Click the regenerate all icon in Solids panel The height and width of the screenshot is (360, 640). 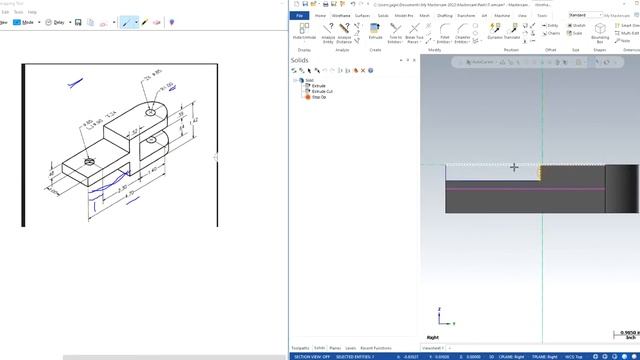click(294, 71)
